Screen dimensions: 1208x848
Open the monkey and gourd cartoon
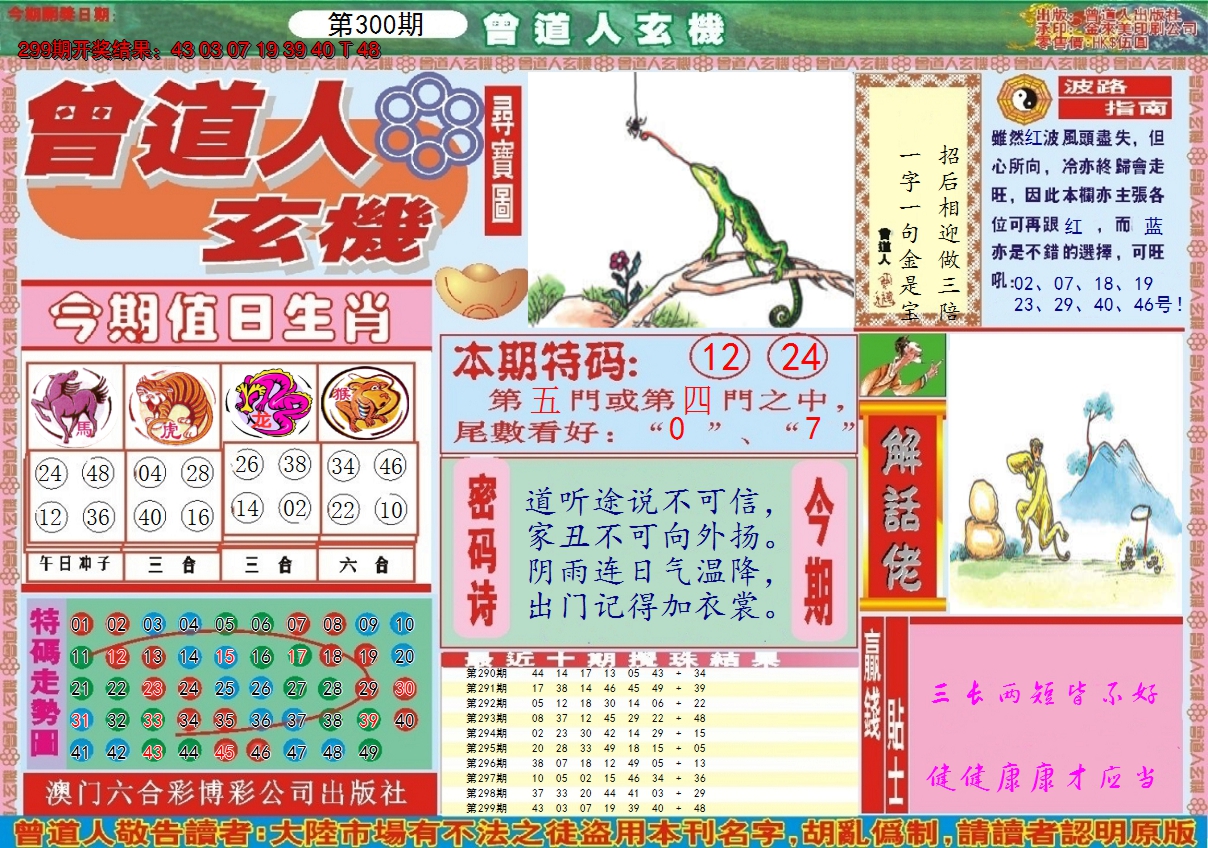coord(1064,474)
